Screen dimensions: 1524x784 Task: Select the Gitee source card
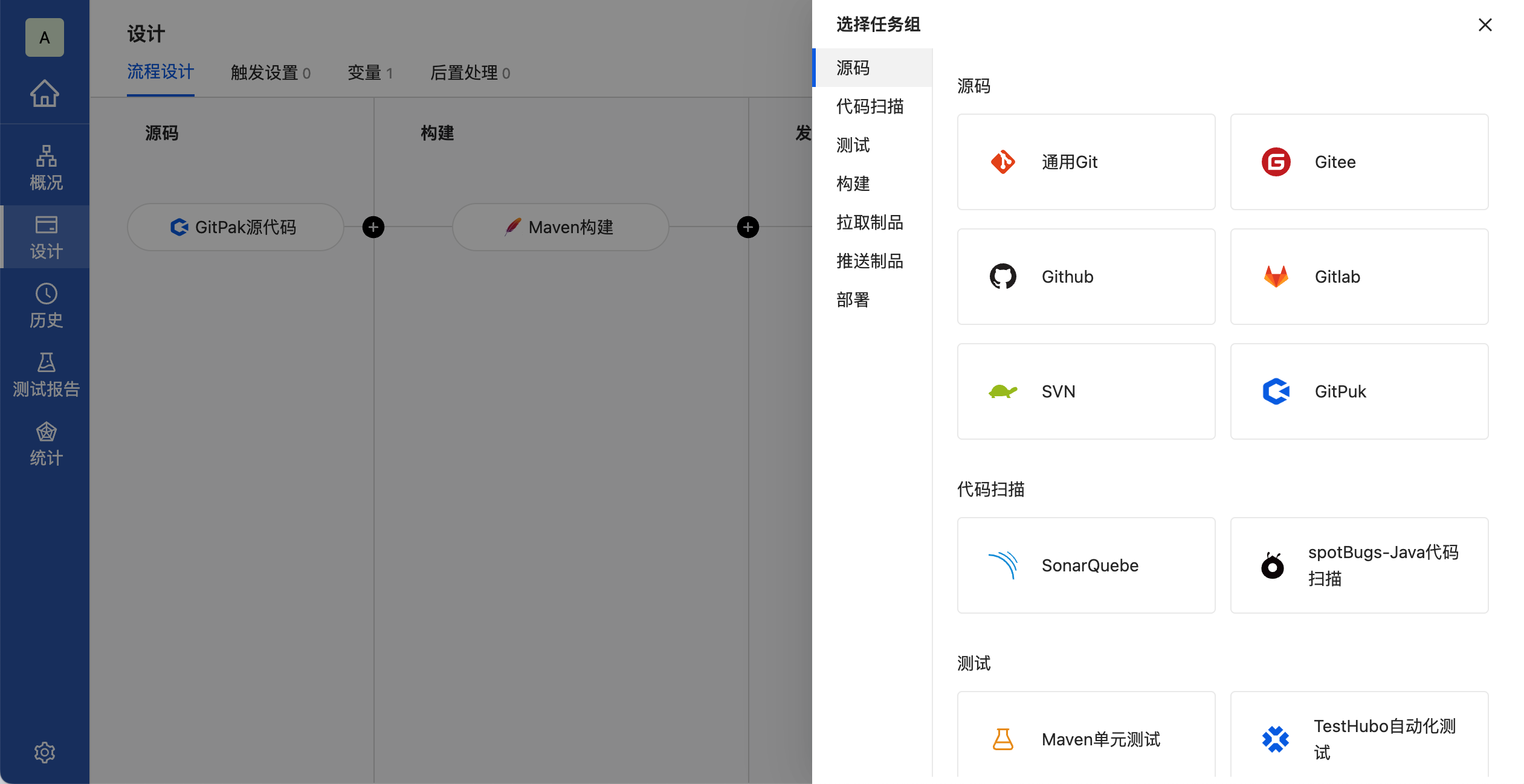(1360, 162)
